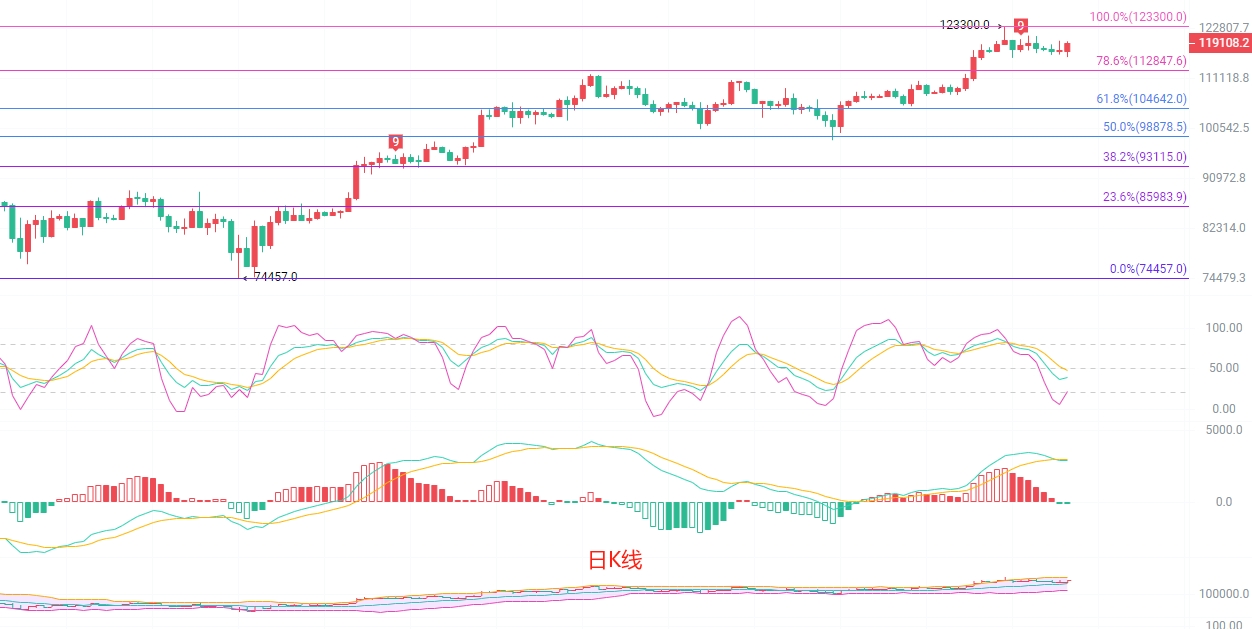
Task: Click the arrow beside the 123300.0 high label
Action: pyautogui.click(x=1000, y=26)
